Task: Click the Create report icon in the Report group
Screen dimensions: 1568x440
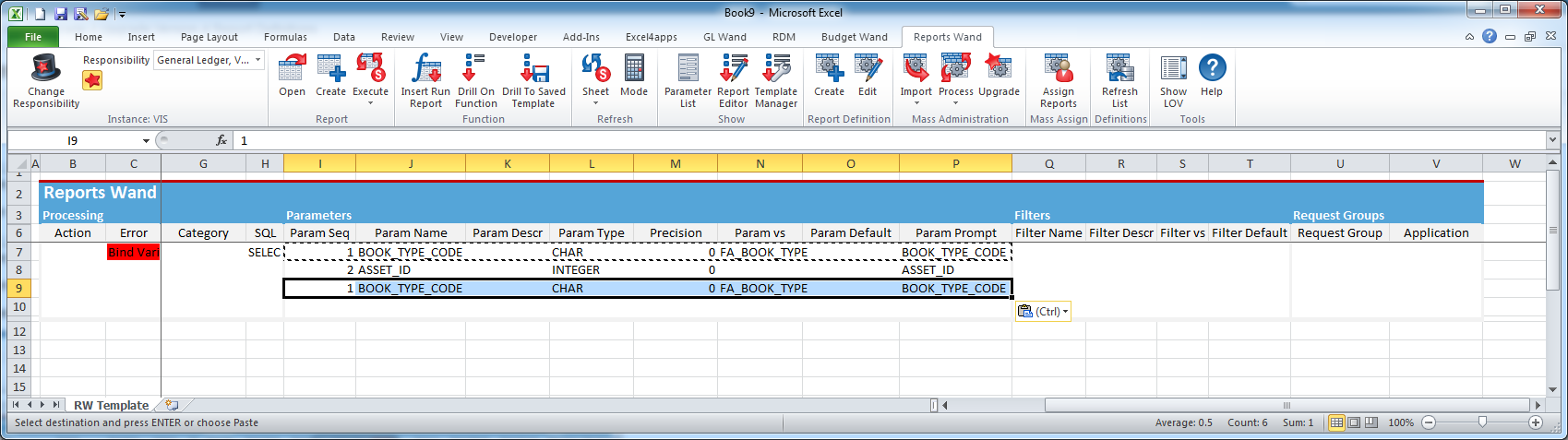Action: [330, 68]
